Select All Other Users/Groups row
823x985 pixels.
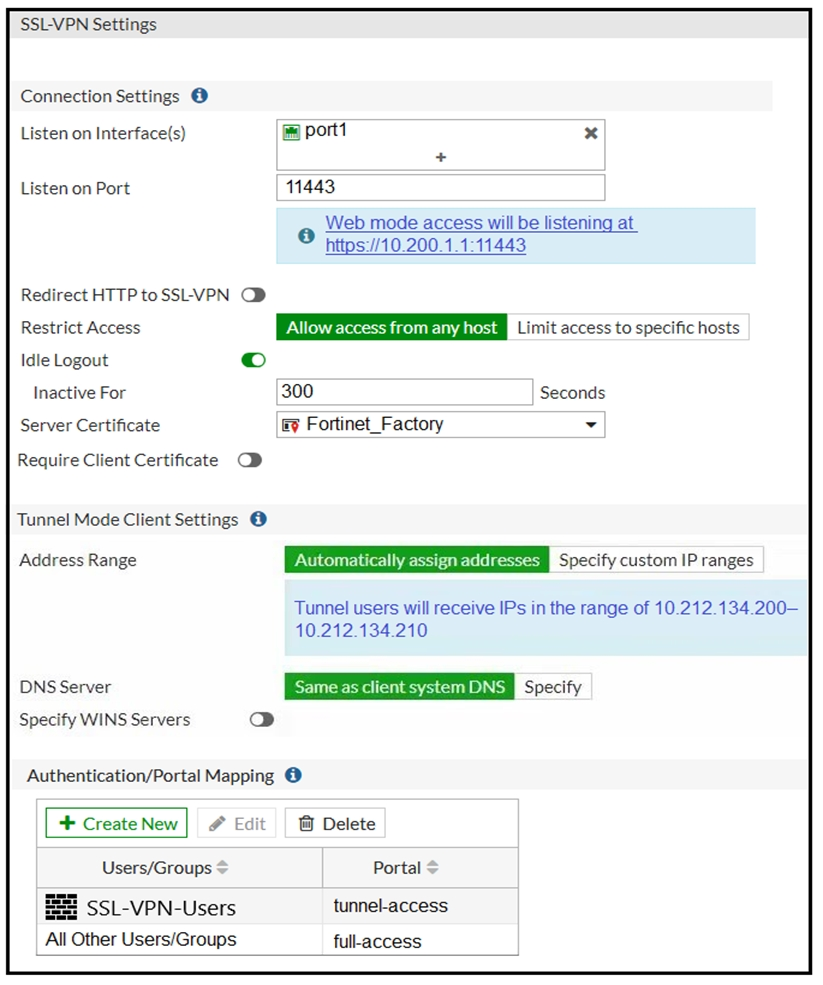pyautogui.click(x=277, y=940)
